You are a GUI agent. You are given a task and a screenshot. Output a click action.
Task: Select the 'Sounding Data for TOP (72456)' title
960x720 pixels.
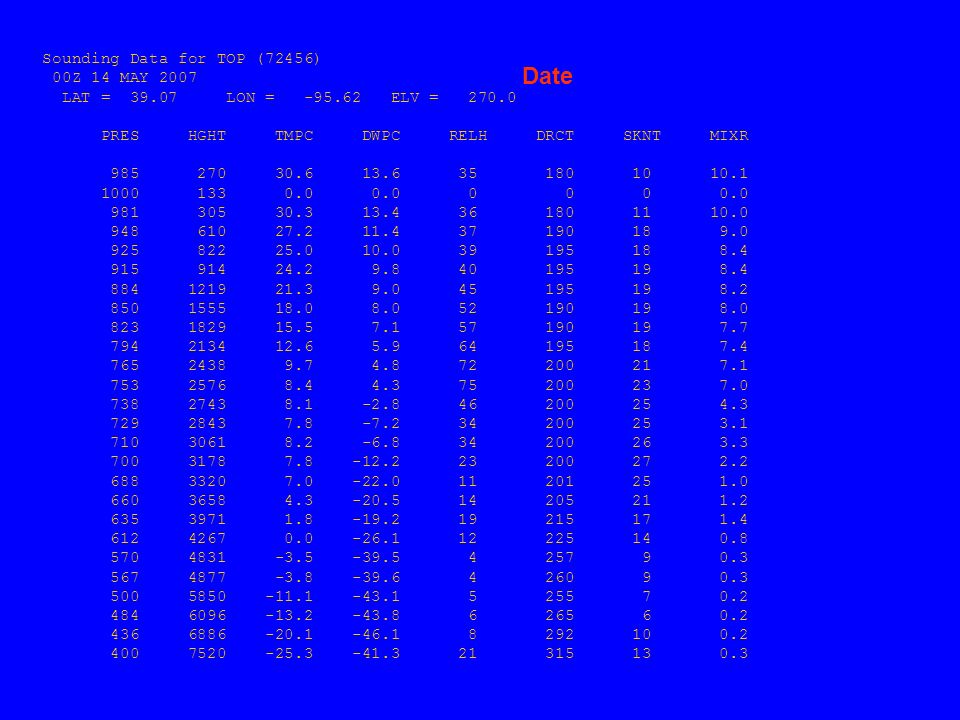tap(181, 59)
